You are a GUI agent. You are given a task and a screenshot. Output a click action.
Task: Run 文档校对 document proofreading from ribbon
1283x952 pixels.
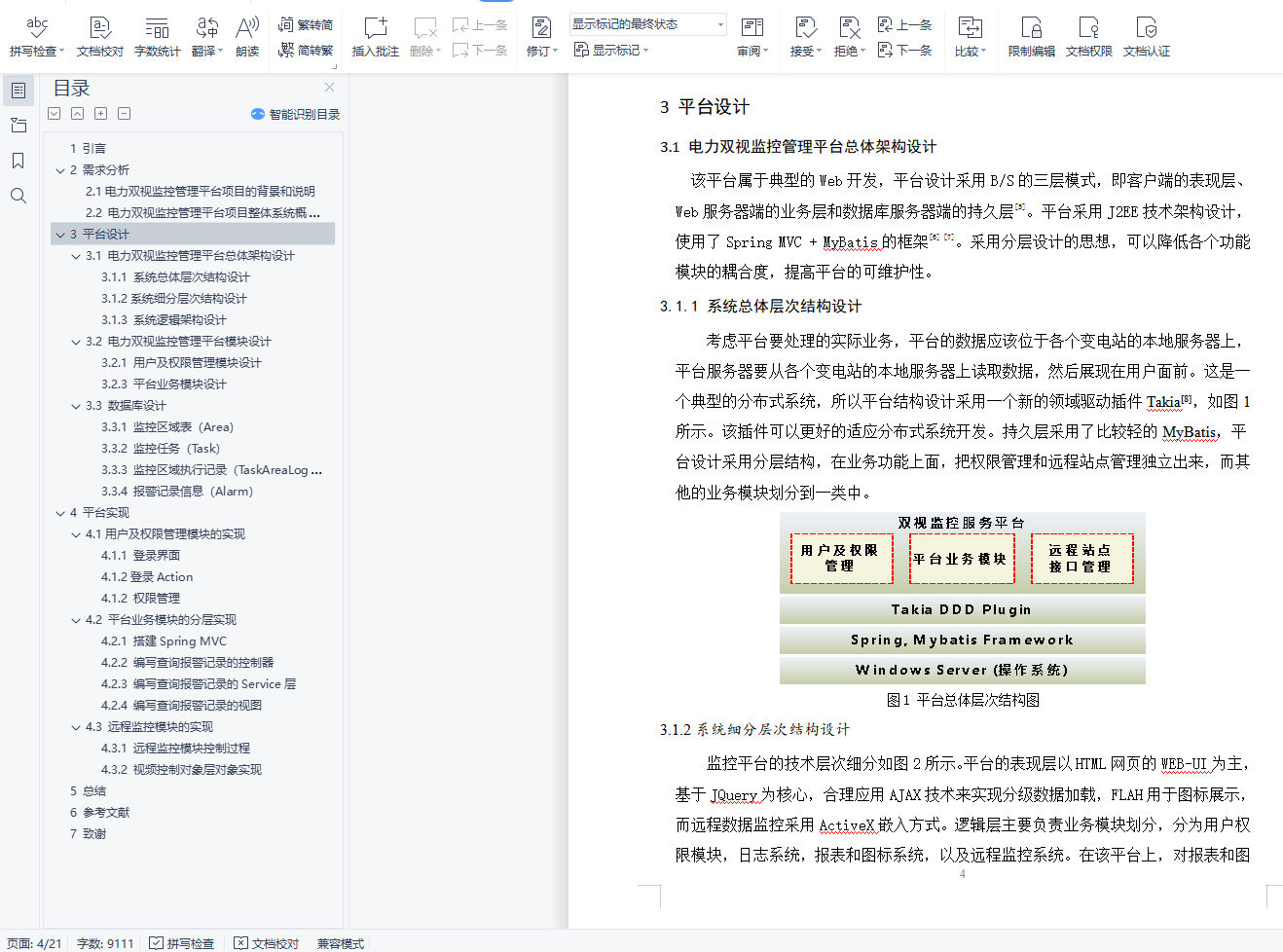[x=100, y=36]
